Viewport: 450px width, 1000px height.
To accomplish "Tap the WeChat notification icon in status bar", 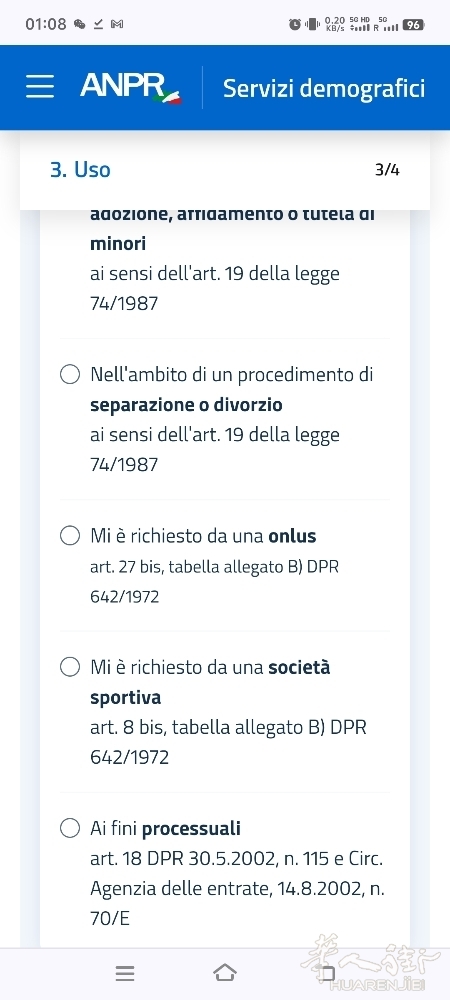I will point(80,24).
